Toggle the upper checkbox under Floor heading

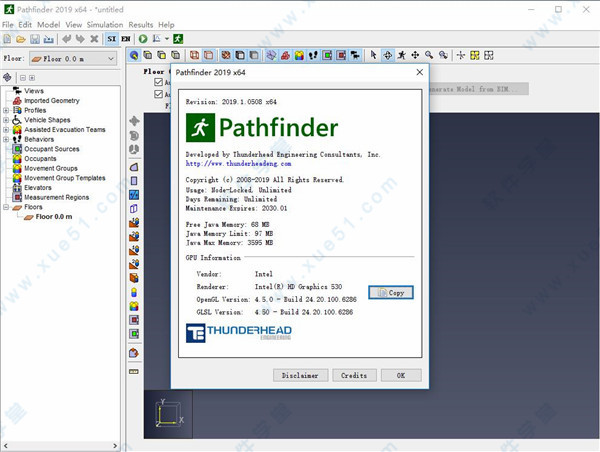click(158, 82)
